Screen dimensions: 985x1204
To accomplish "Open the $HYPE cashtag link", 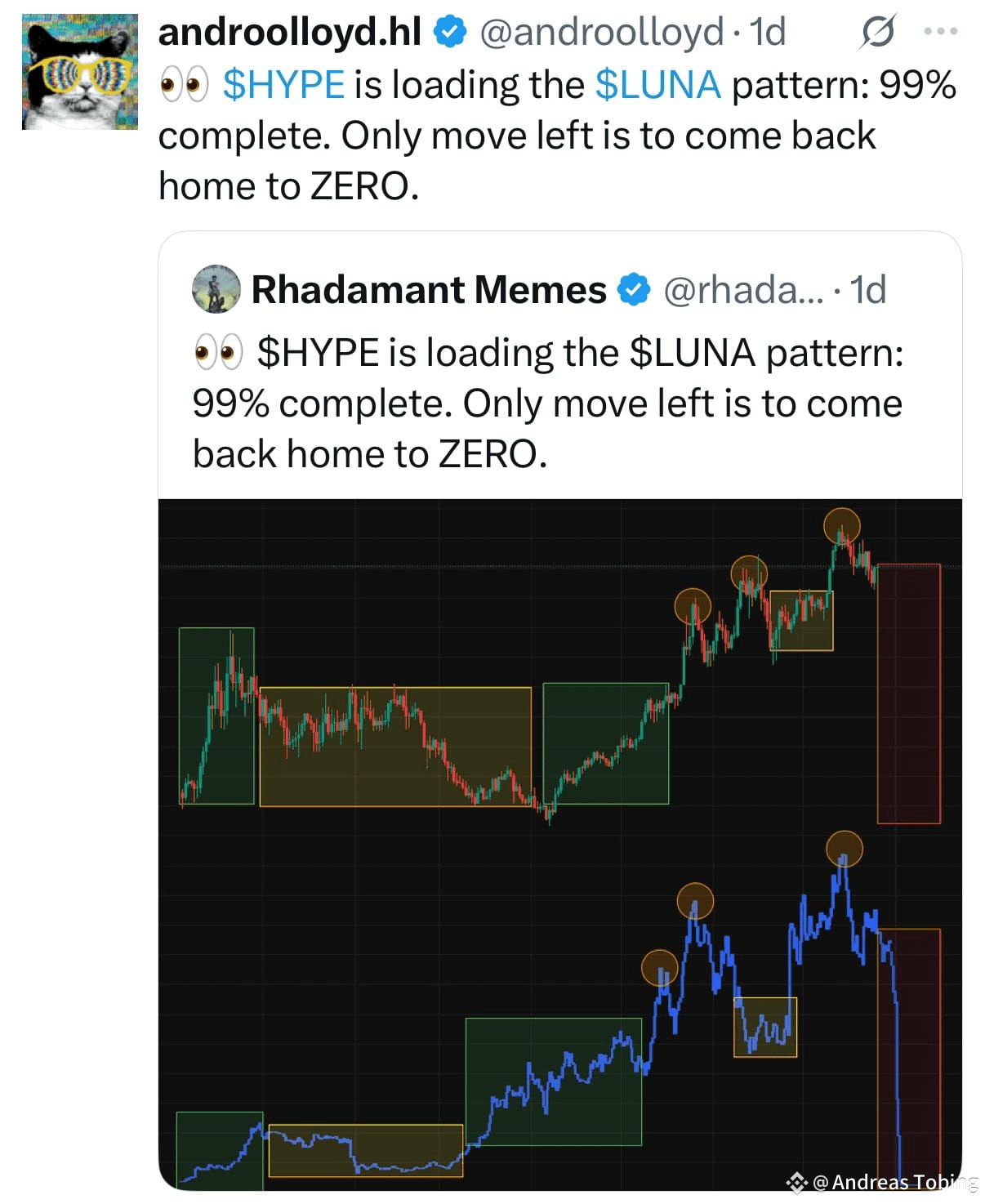I will 285,82.
